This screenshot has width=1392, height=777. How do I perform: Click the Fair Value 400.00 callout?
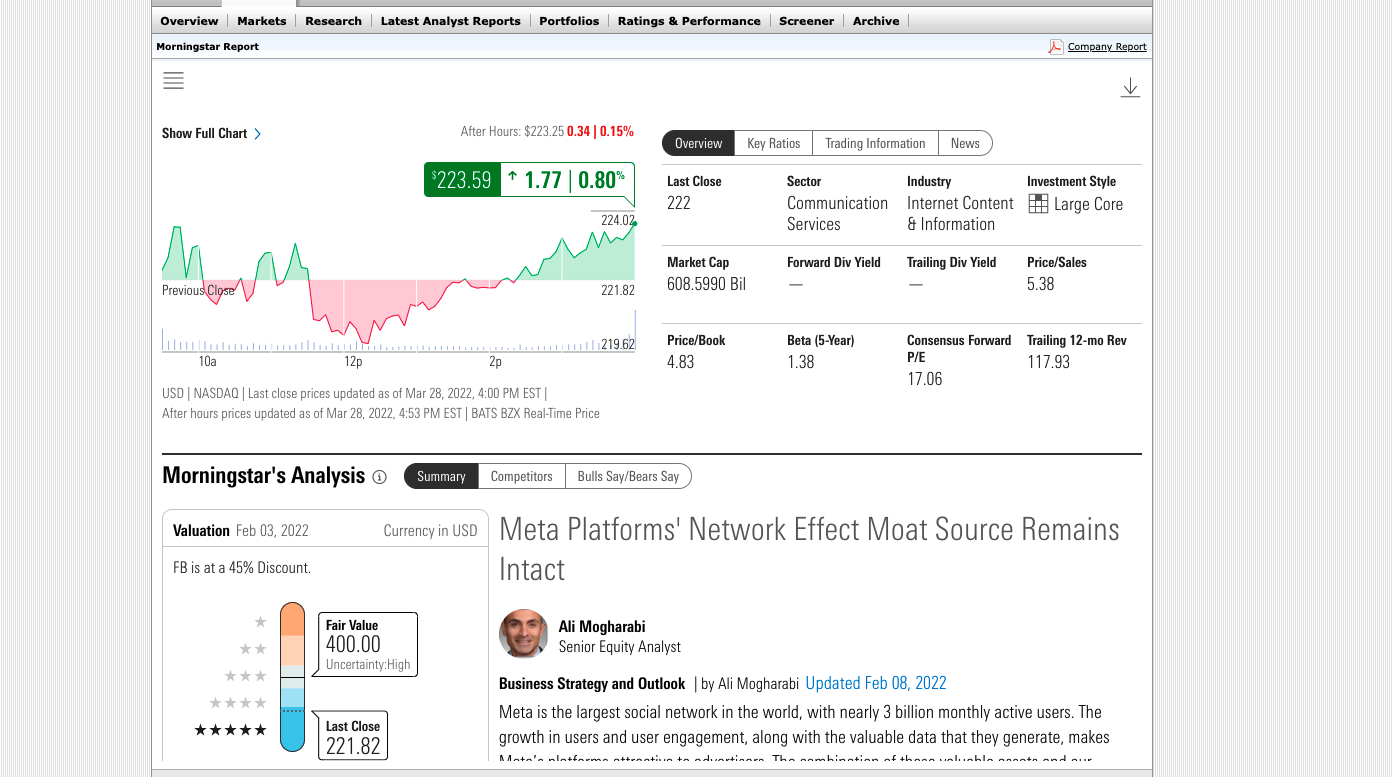tap(367, 646)
